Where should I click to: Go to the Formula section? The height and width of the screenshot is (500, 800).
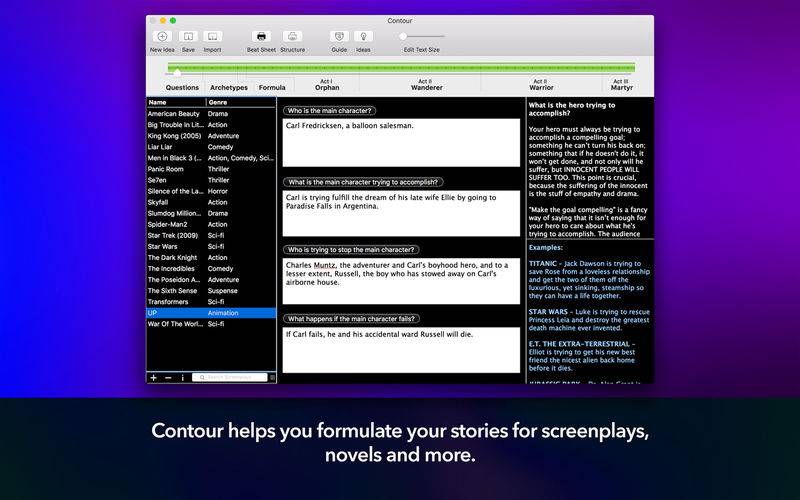(x=272, y=87)
